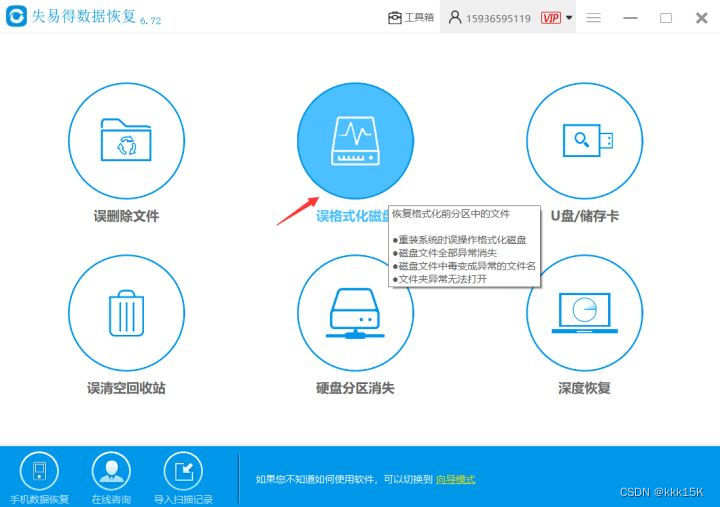
Task: Open the U盘/储存卡 recovery icon
Action: click(x=584, y=141)
